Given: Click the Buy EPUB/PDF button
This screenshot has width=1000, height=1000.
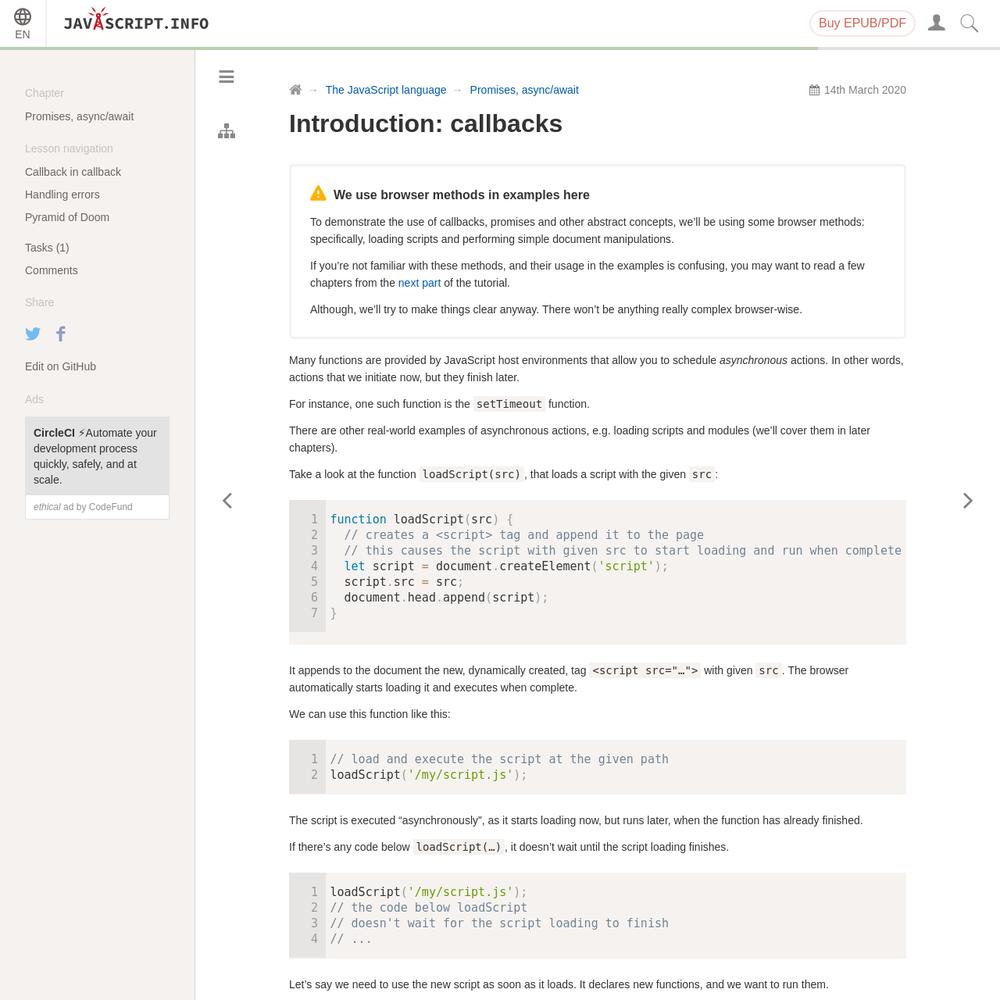Looking at the screenshot, I should (x=862, y=23).
